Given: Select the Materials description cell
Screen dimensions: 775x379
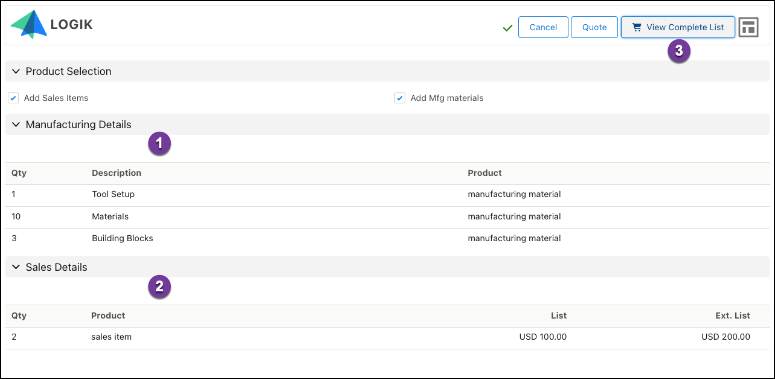Looking at the screenshot, I should click(110, 216).
